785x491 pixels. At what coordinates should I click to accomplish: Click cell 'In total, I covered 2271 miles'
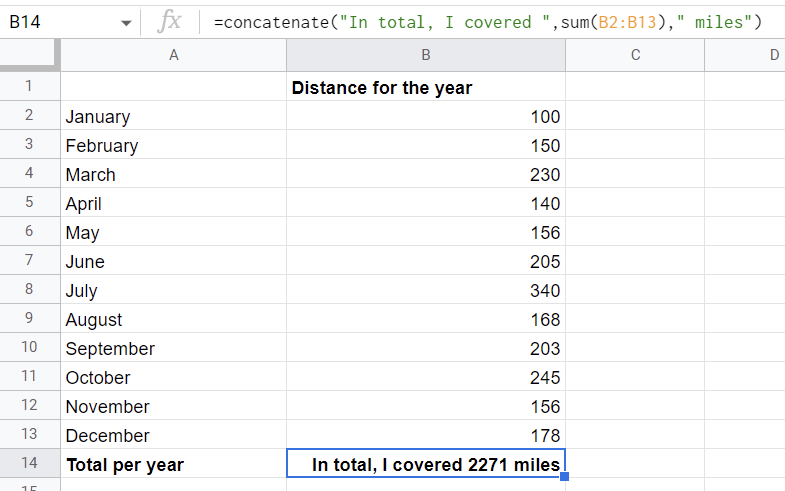click(426, 464)
